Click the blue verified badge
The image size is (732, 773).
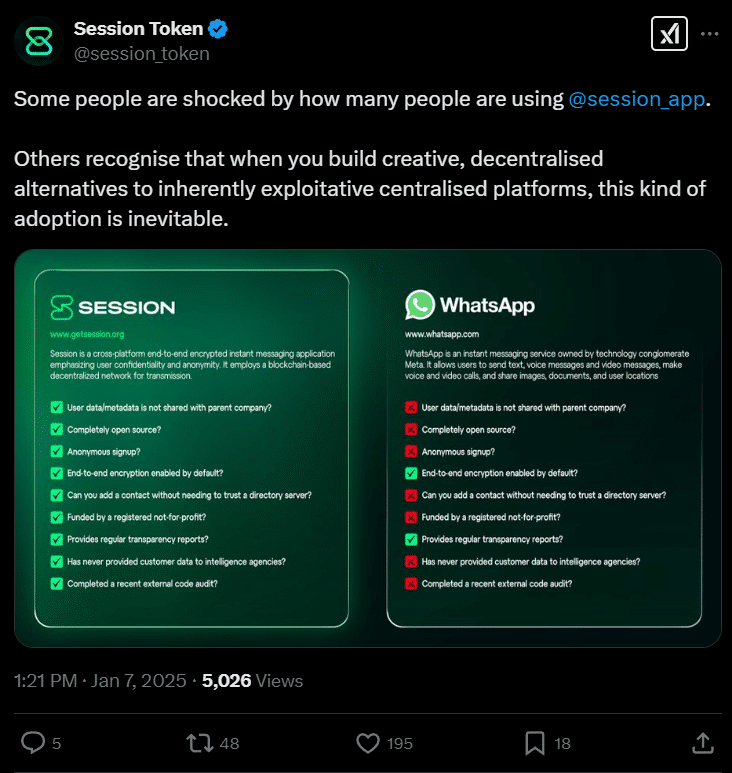pos(217,29)
